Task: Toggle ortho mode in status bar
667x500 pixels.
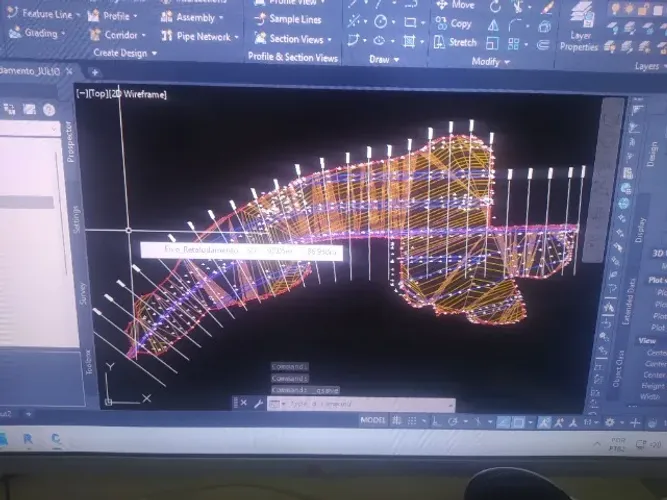Action: click(x=436, y=421)
